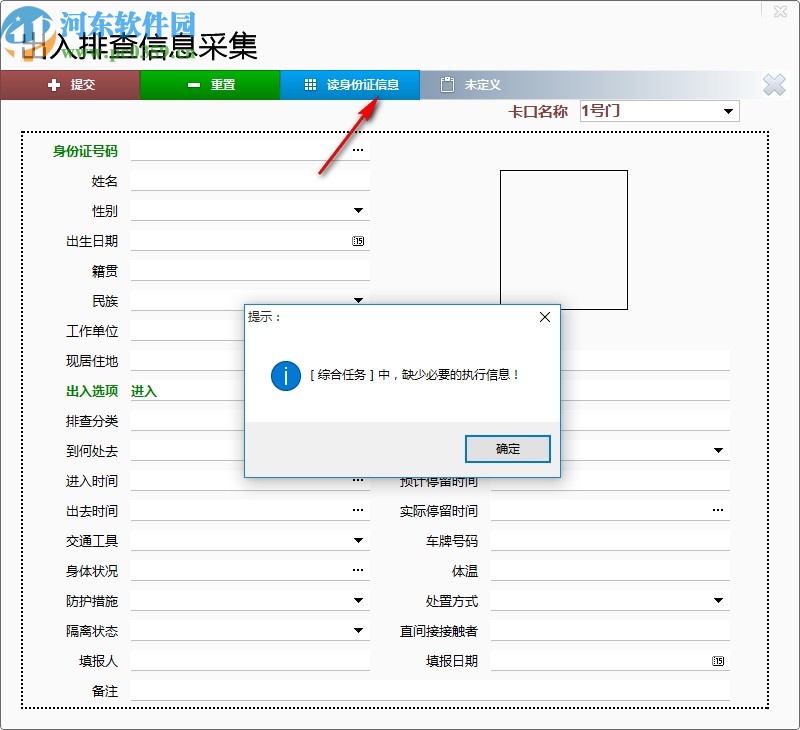800x730 pixels.
Task: Expand the 性别 dropdown
Action: [357, 210]
